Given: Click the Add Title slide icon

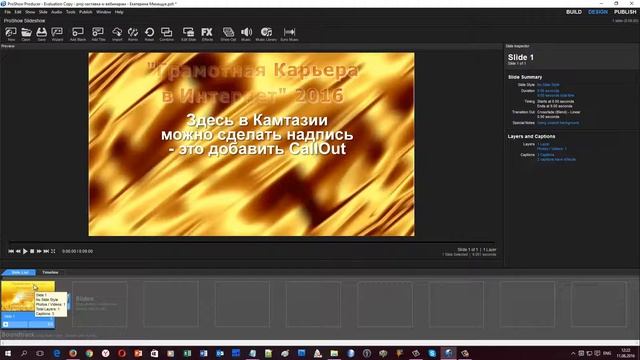Looking at the screenshot, I should pyautogui.click(x=98, y=33).
